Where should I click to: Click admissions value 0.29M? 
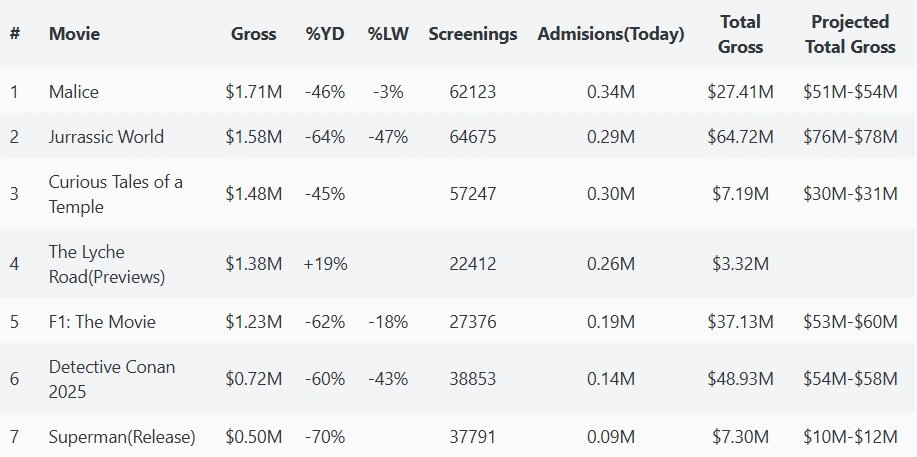pos(611,137)
